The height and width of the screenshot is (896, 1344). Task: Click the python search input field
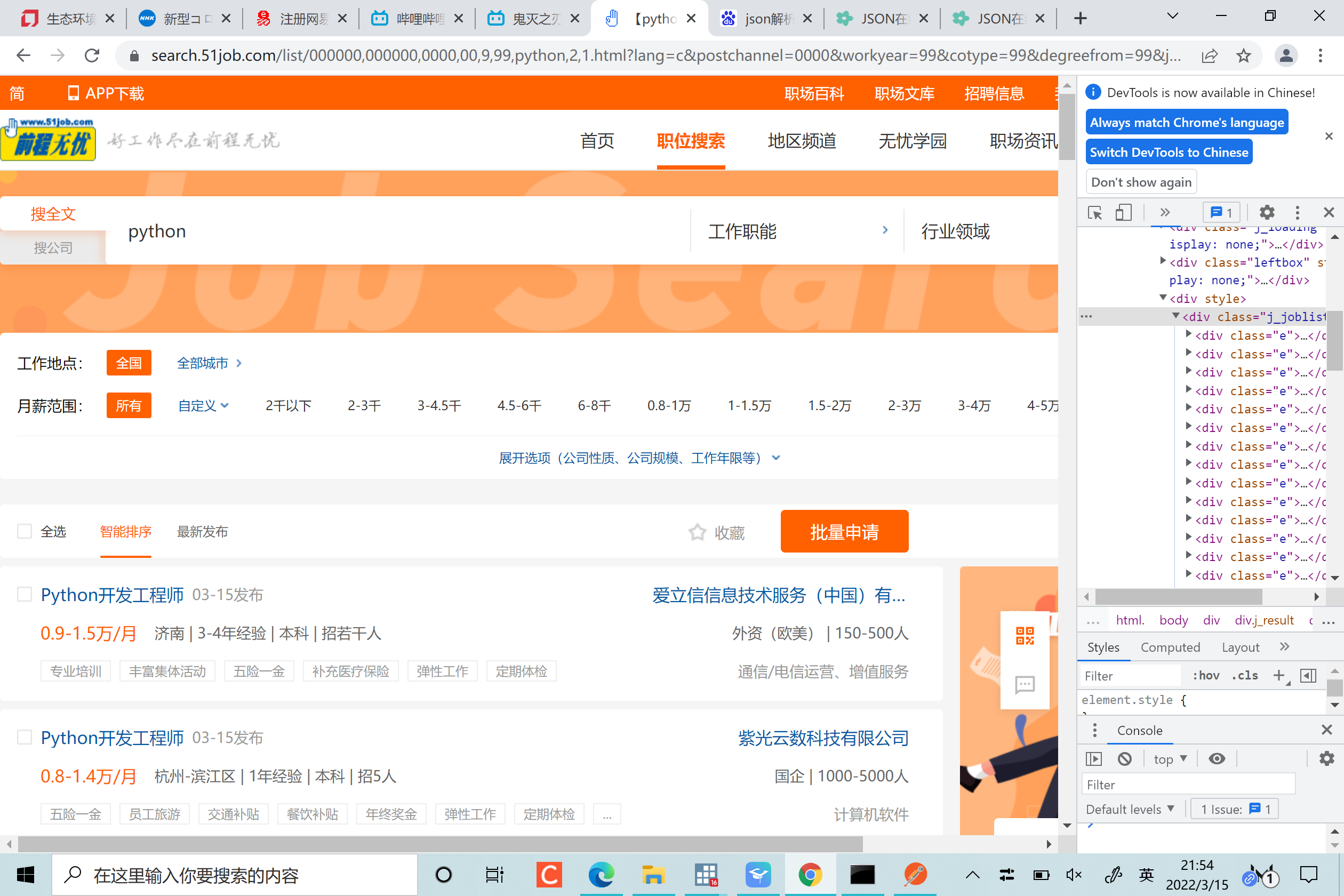point(398,231)
